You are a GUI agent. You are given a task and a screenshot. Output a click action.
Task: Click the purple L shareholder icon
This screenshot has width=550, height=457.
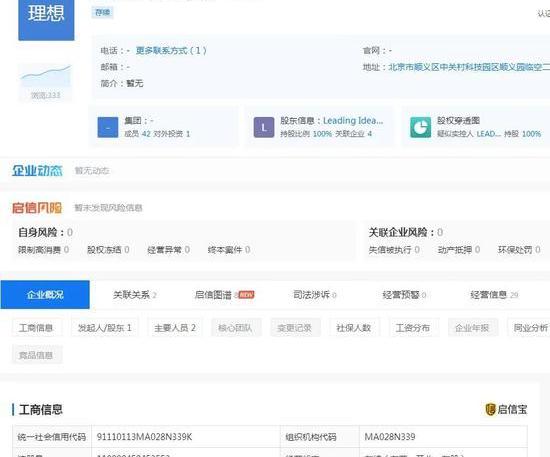(x=264, y=127)
